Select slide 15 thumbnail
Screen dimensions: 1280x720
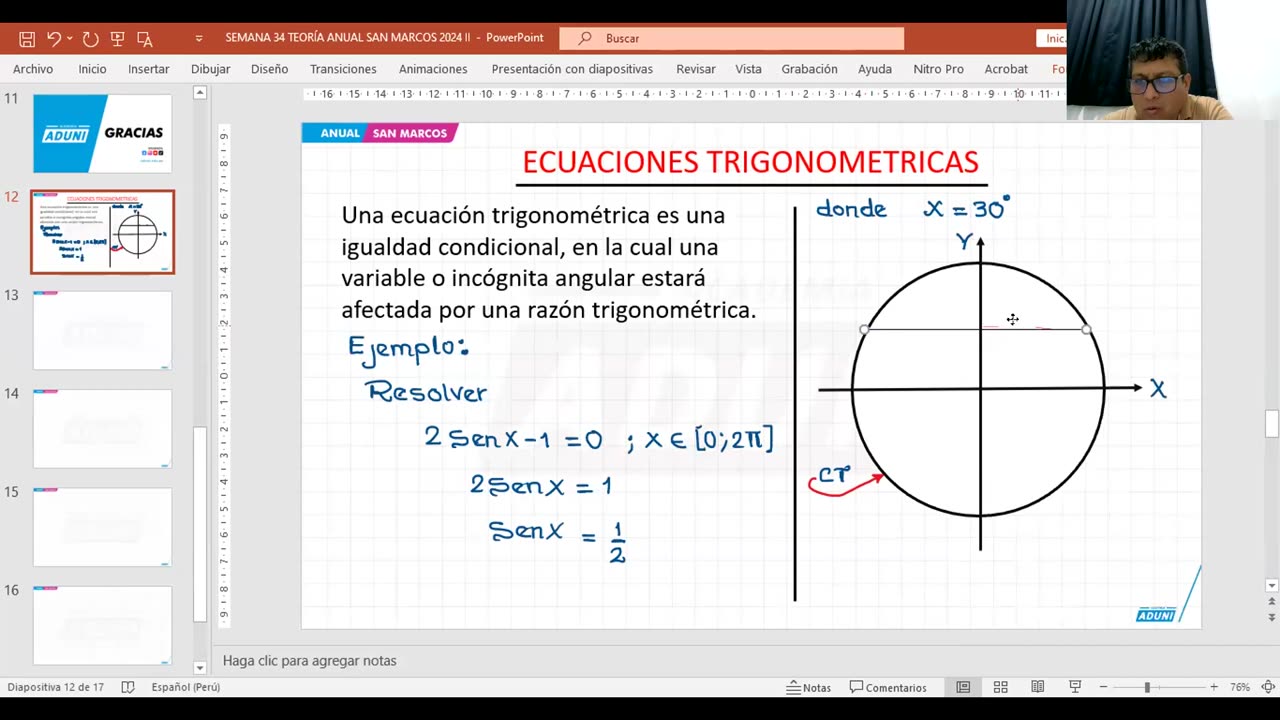[x=102, y=527]
